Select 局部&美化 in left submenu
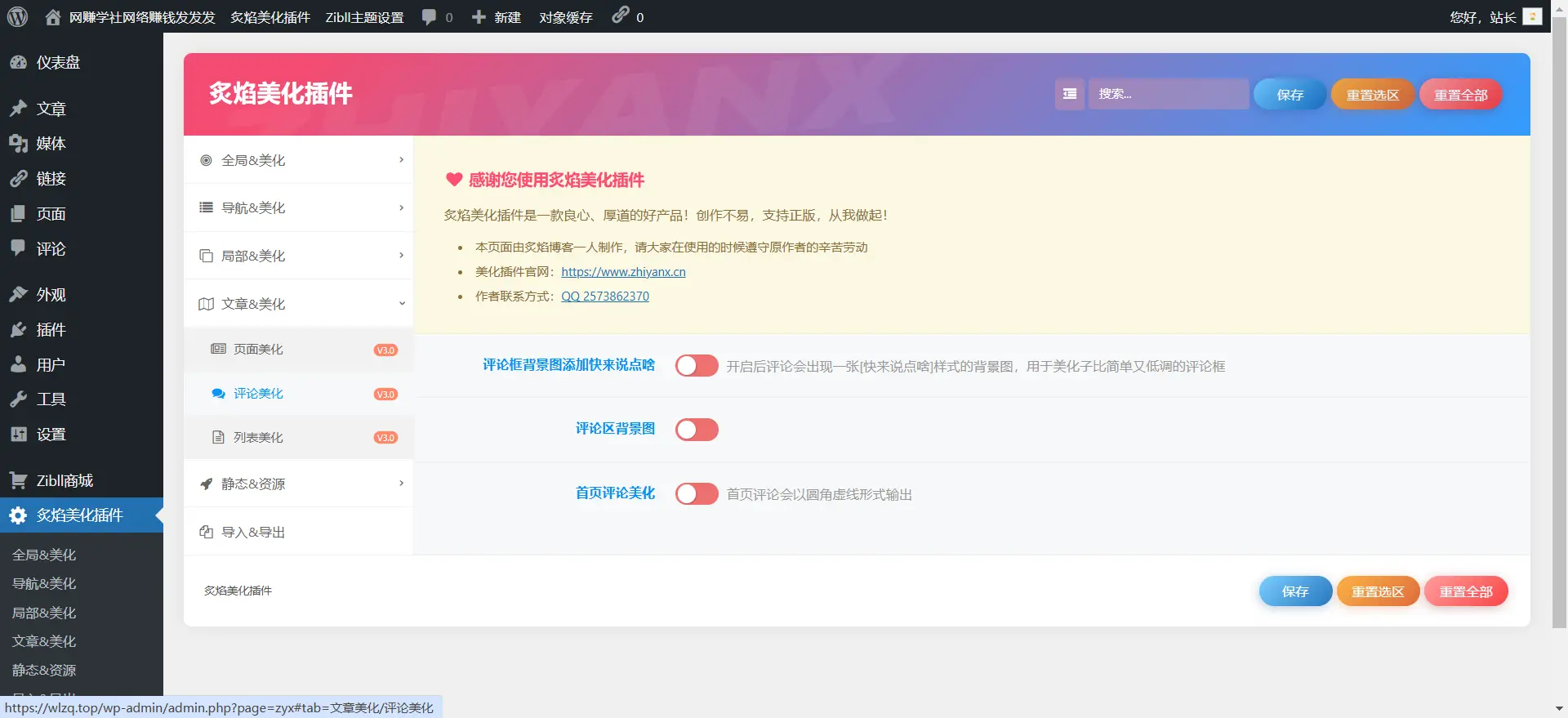The height and width of the screenshot is (718, 1568). (44, 613)
